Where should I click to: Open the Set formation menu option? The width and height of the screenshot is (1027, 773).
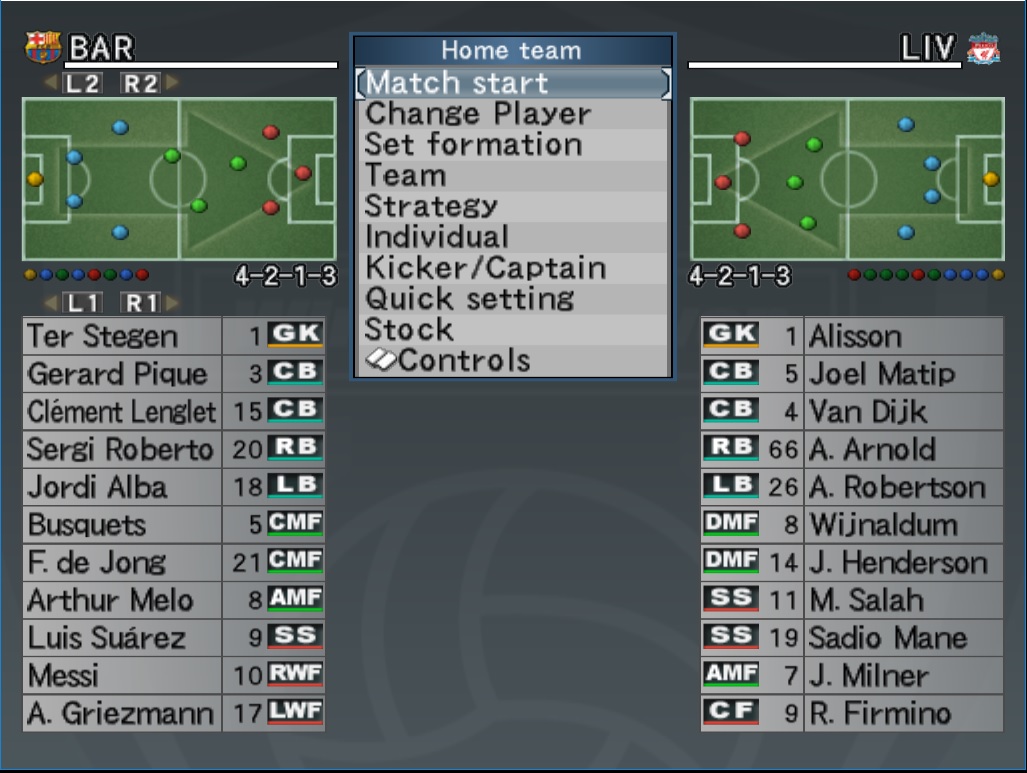coord(473,144)
